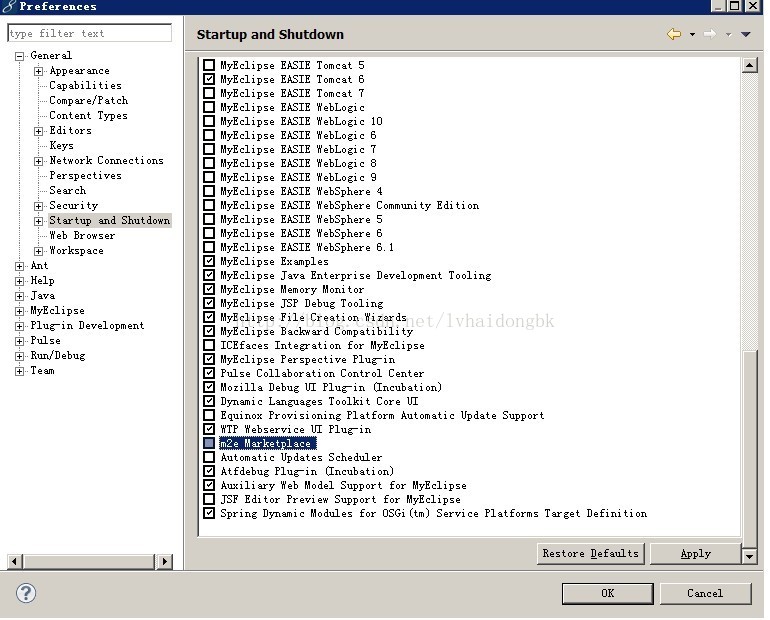Open the back history dropdown arrow
This screenshot has width=770, height=620.
click(692, 34)
